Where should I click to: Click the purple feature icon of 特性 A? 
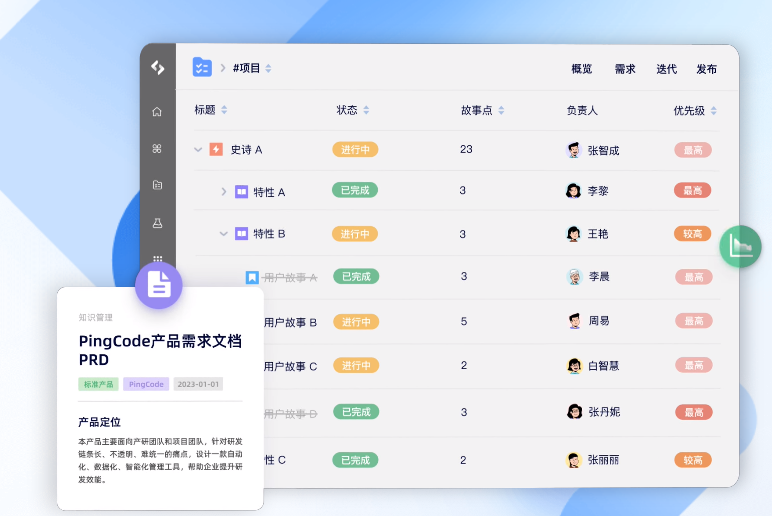tap(241, 192)
